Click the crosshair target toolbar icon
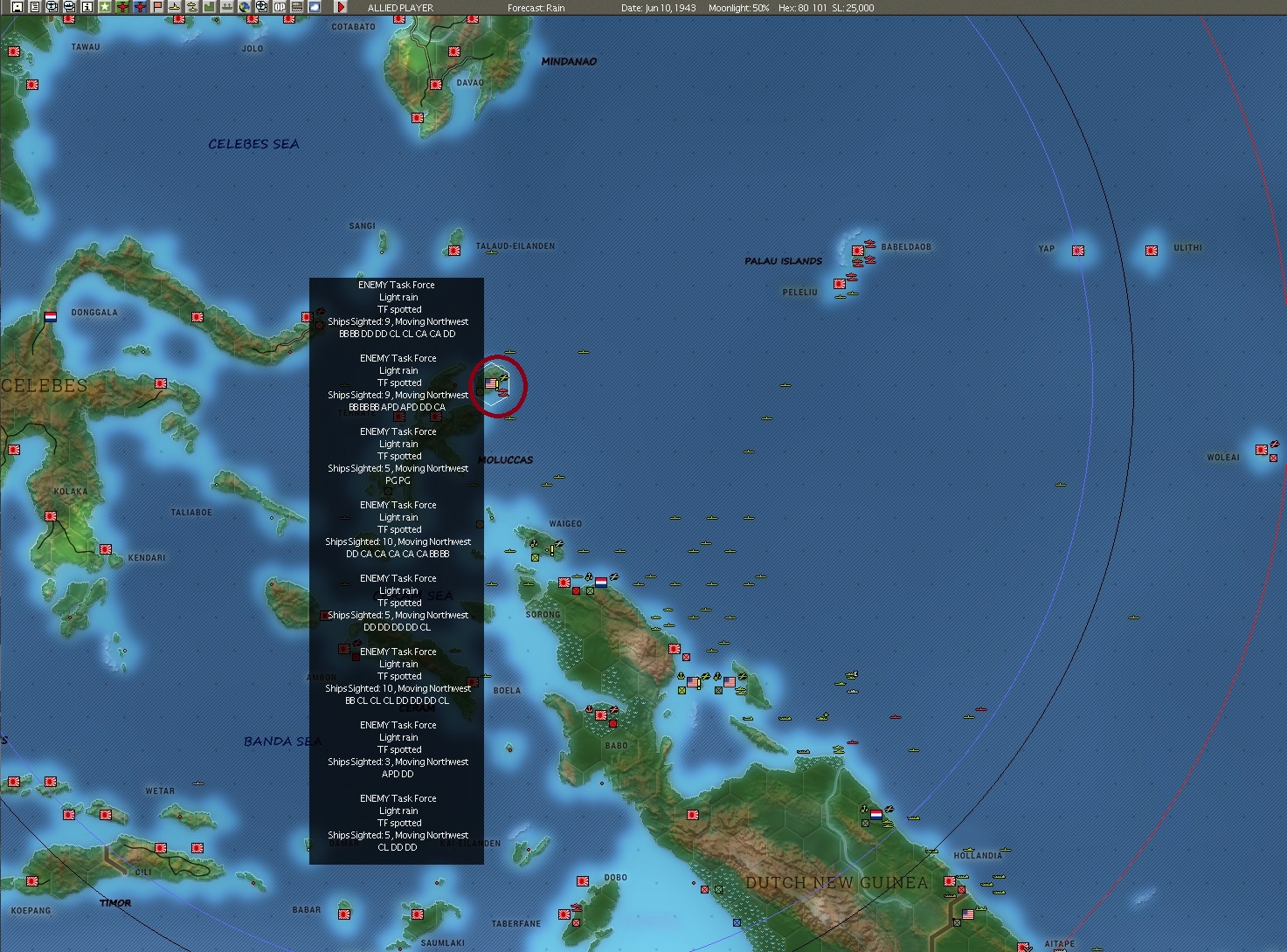1287x952 pixels. coord(261,7)
